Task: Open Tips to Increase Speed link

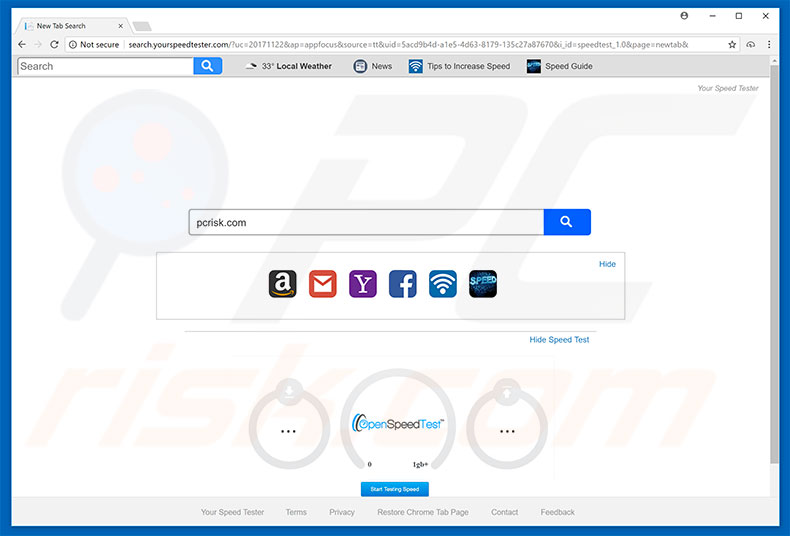Action: tap(468, 66)
